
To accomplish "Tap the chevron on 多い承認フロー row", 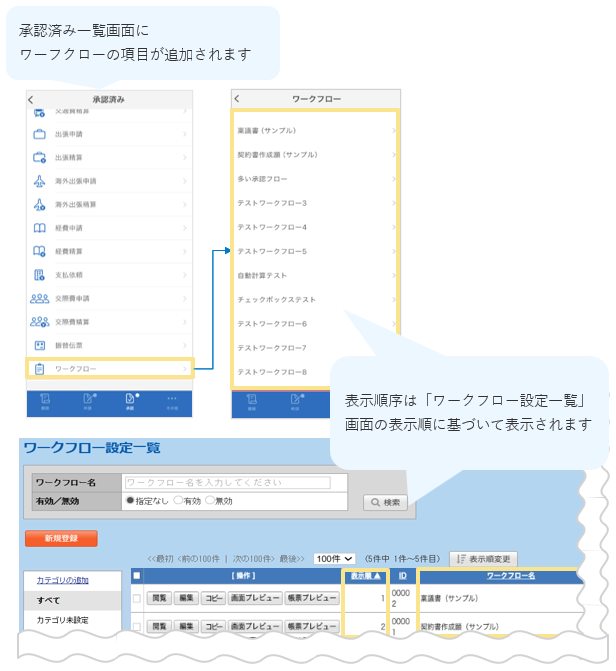I will (394, 179).
